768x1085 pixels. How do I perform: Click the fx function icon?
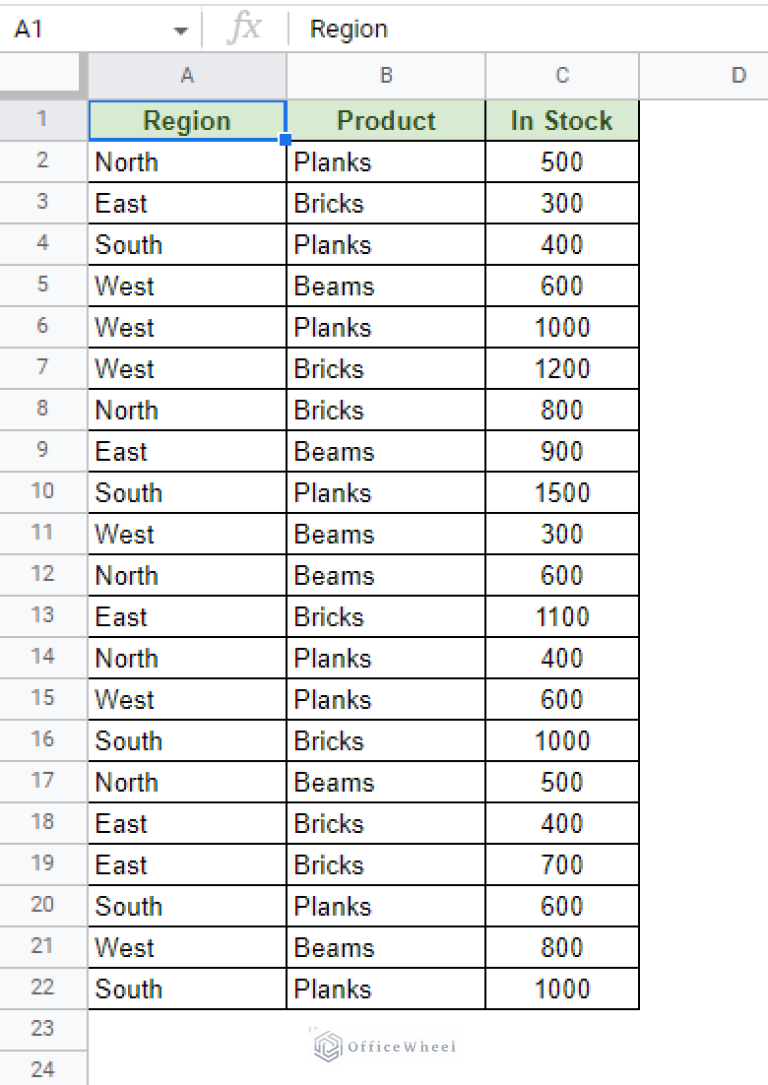click(244, 29)
